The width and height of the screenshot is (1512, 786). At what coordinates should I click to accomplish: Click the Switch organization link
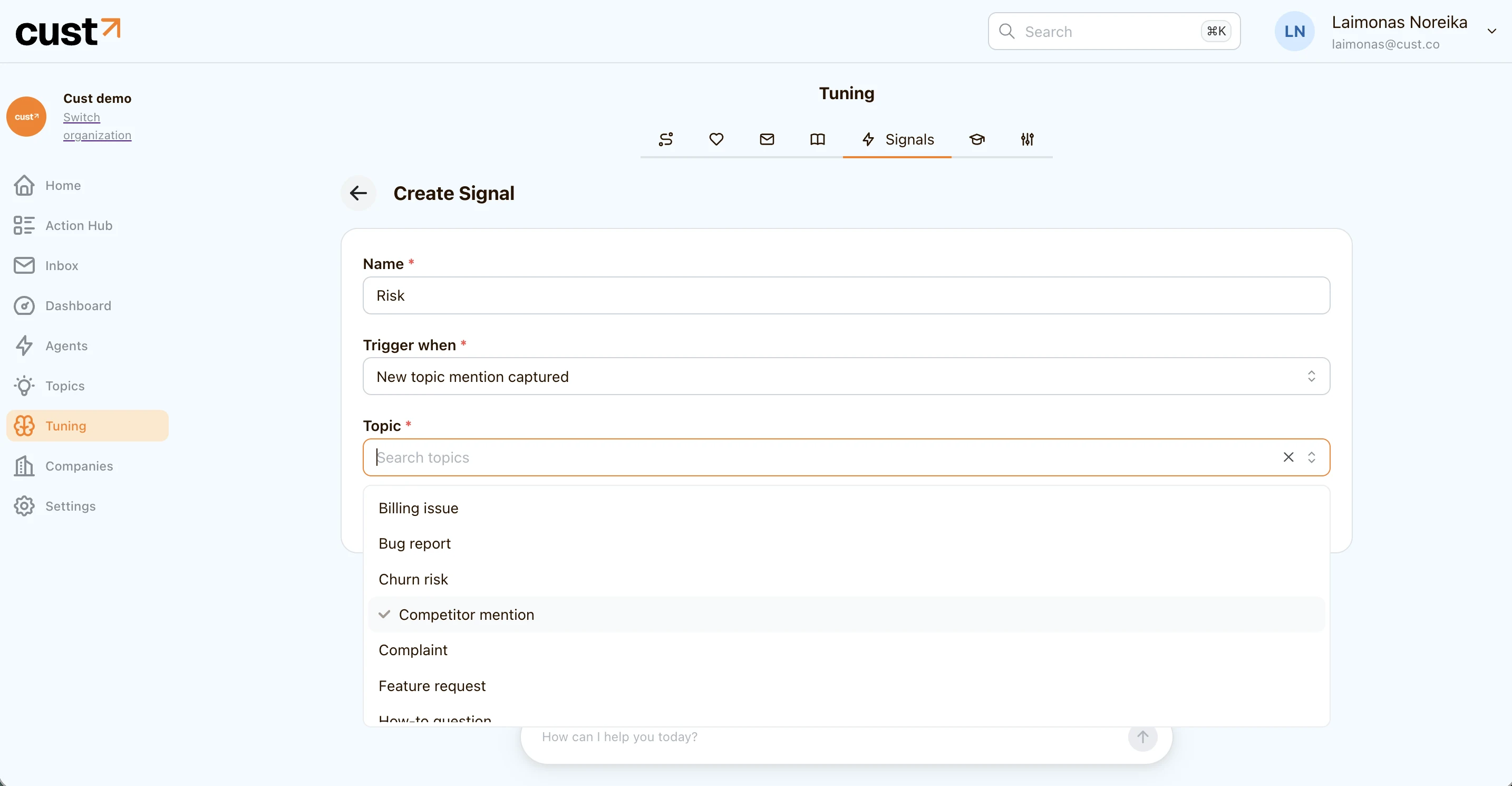[97, 126]
